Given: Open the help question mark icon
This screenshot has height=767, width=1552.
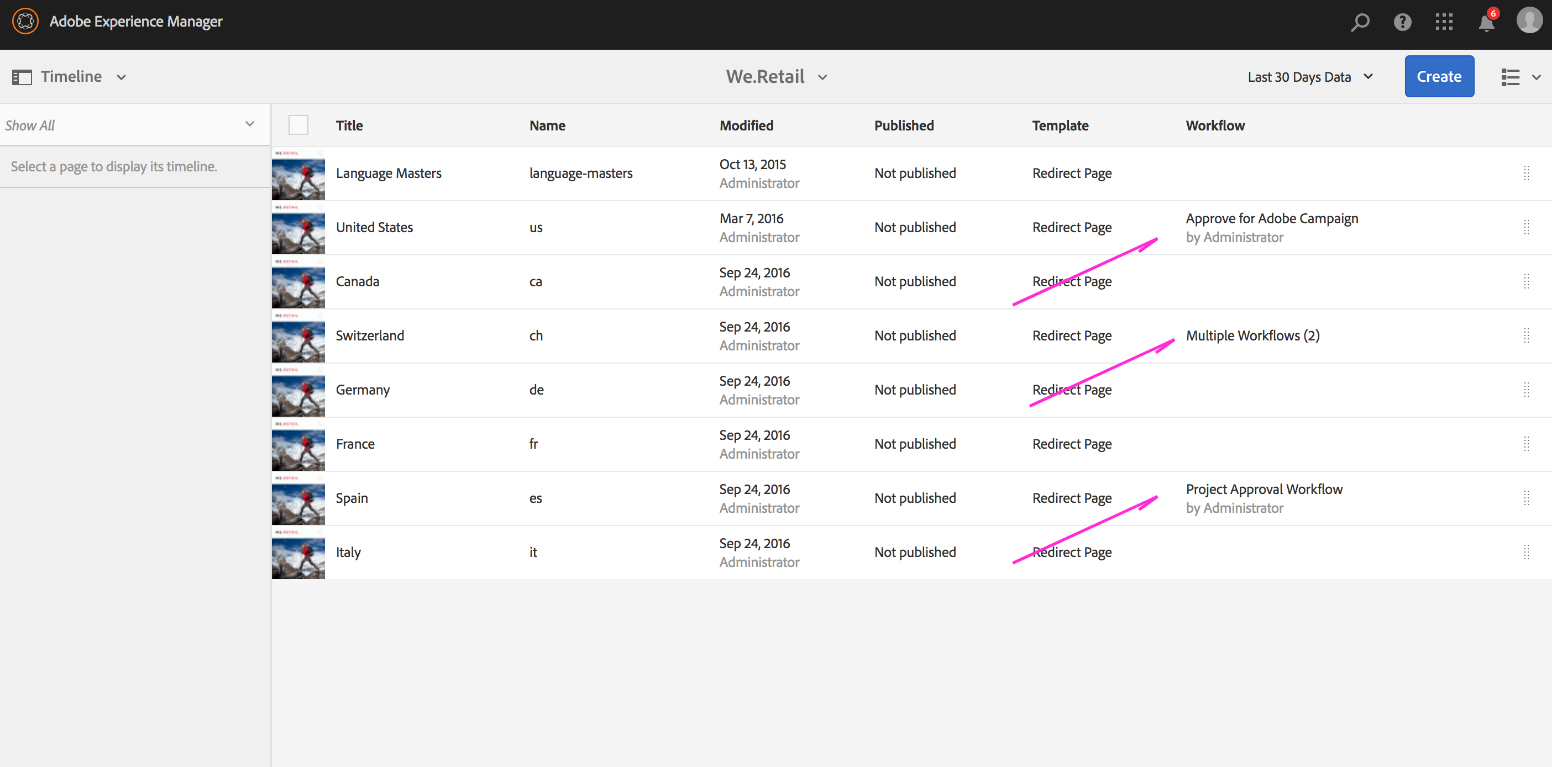Looking at the screenshot, I should [1403, 22].
